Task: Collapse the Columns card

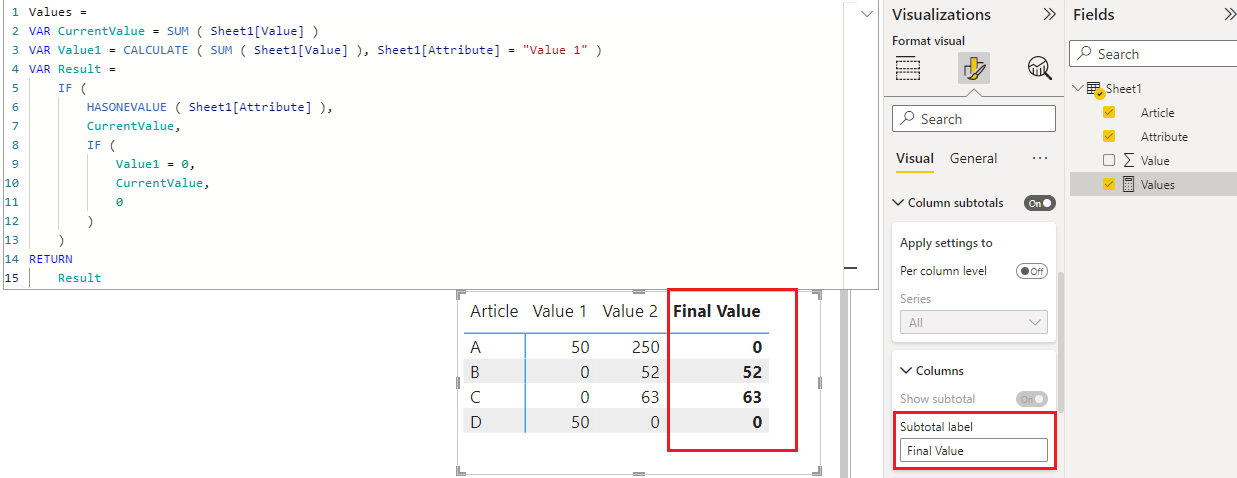Action: pos(906,371)
